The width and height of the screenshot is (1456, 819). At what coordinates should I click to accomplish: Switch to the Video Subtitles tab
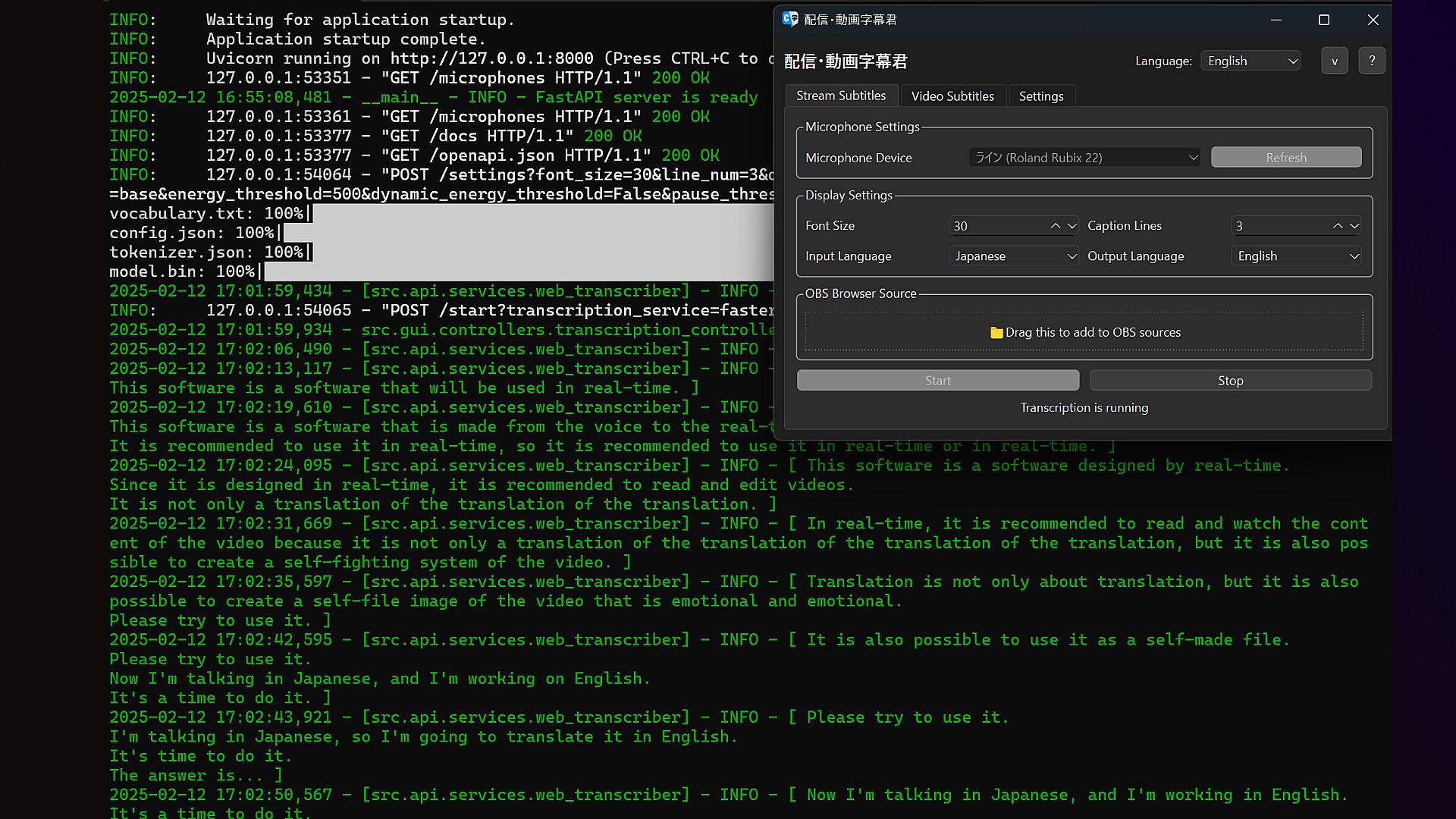click(952, 96)
